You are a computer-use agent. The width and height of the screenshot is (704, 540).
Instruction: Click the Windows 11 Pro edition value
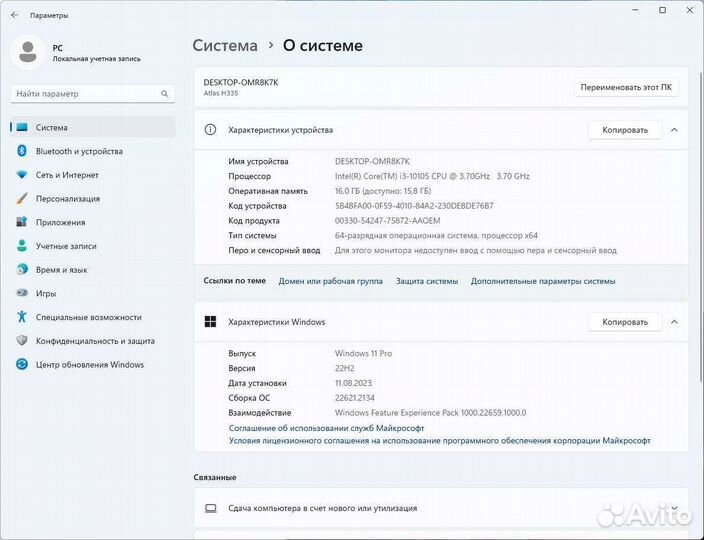click(363, 353)
